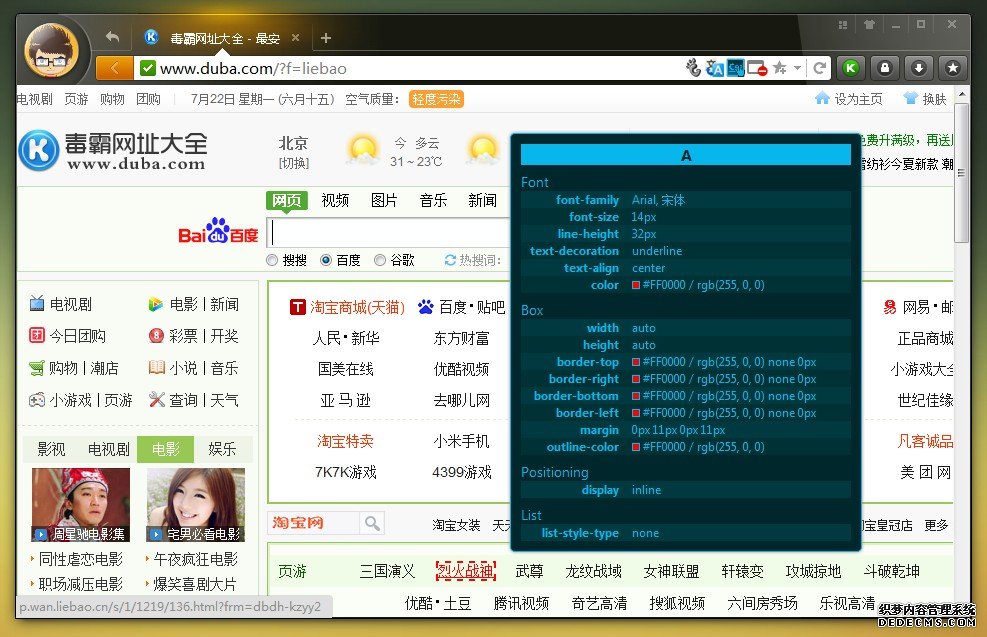Select the 网页 search tab

pyautogui.click(x=286, y=200)
